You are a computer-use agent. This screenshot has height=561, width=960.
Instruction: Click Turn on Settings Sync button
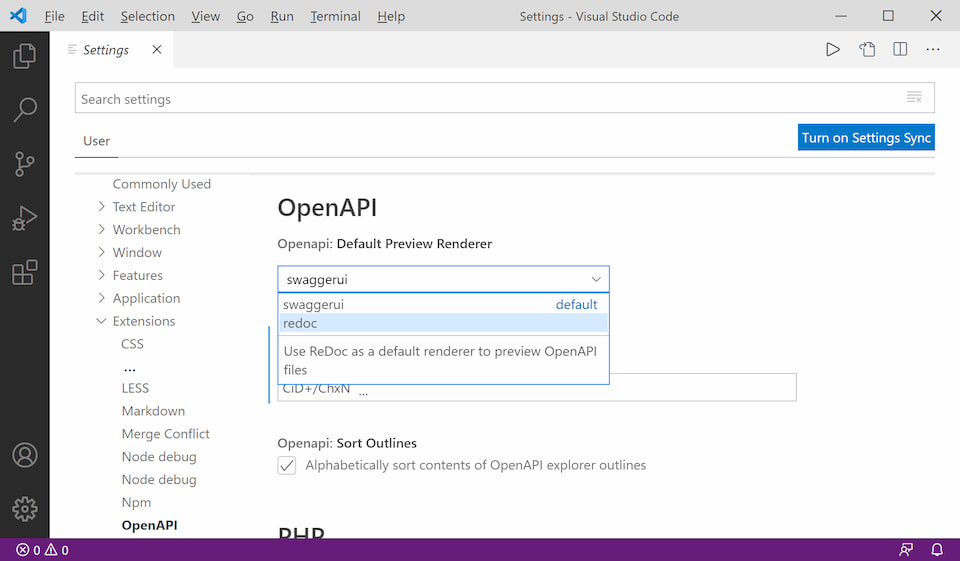(866, 138)
